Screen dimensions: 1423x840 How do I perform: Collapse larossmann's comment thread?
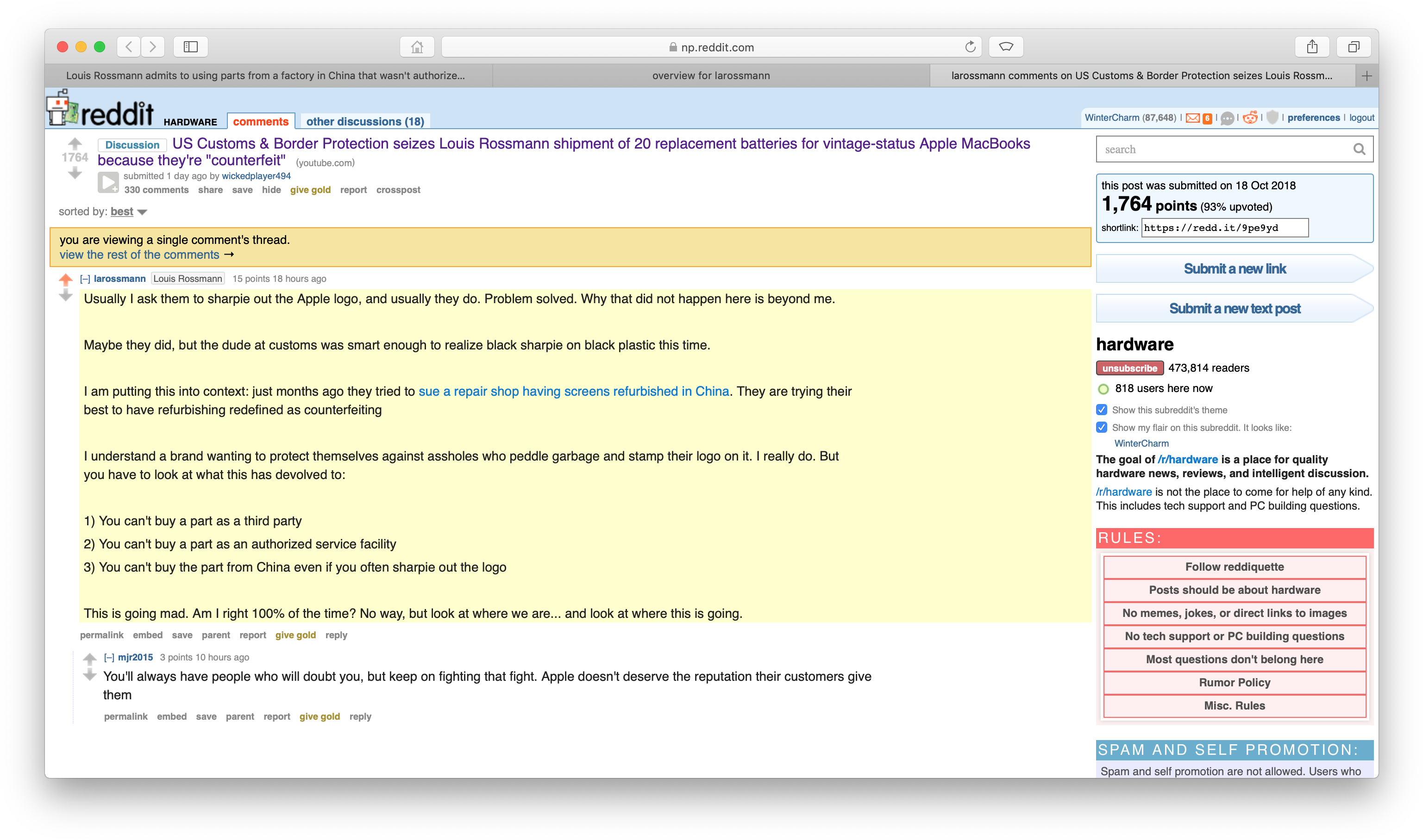click(85, 279)
